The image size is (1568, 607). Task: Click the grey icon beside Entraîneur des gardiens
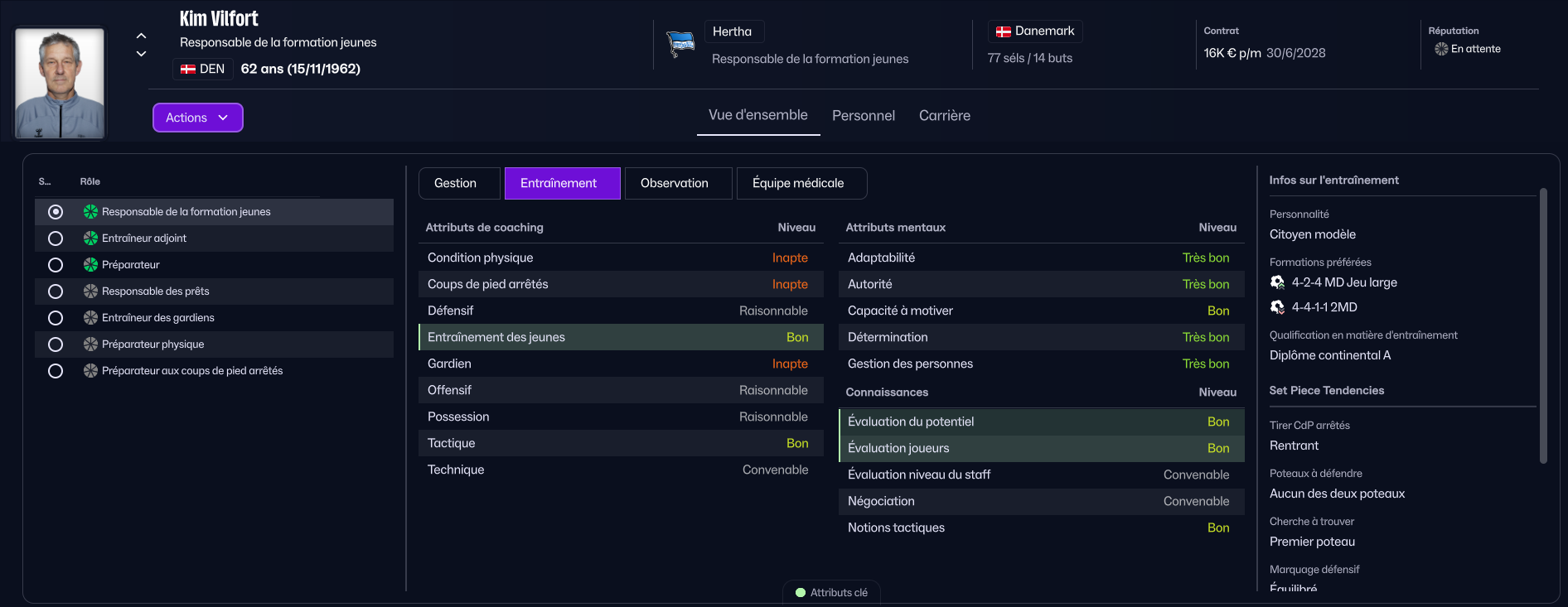click(90, 318)
